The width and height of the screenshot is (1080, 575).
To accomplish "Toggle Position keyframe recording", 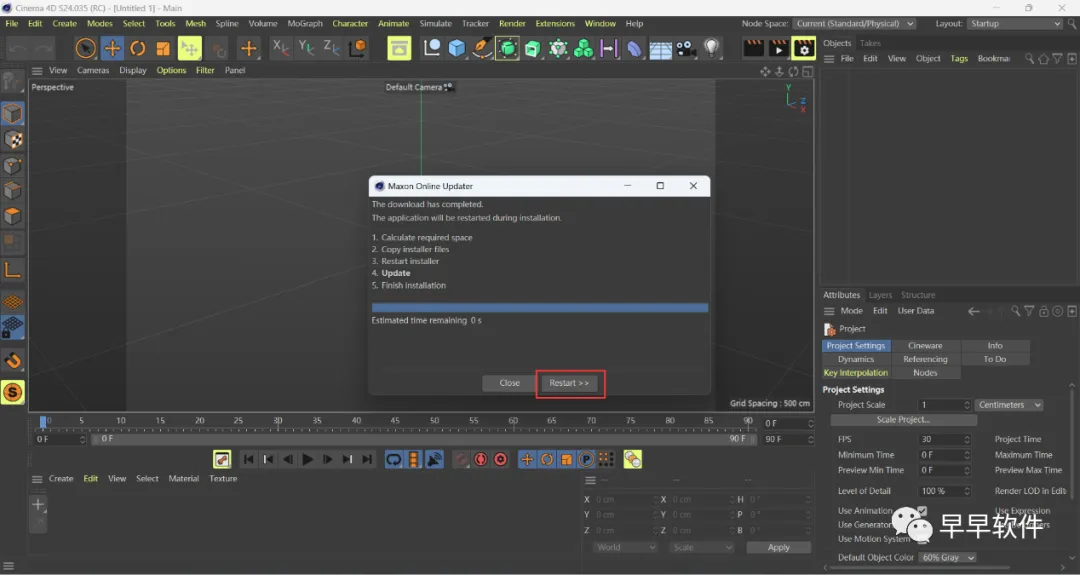I will tap(527, 459).
